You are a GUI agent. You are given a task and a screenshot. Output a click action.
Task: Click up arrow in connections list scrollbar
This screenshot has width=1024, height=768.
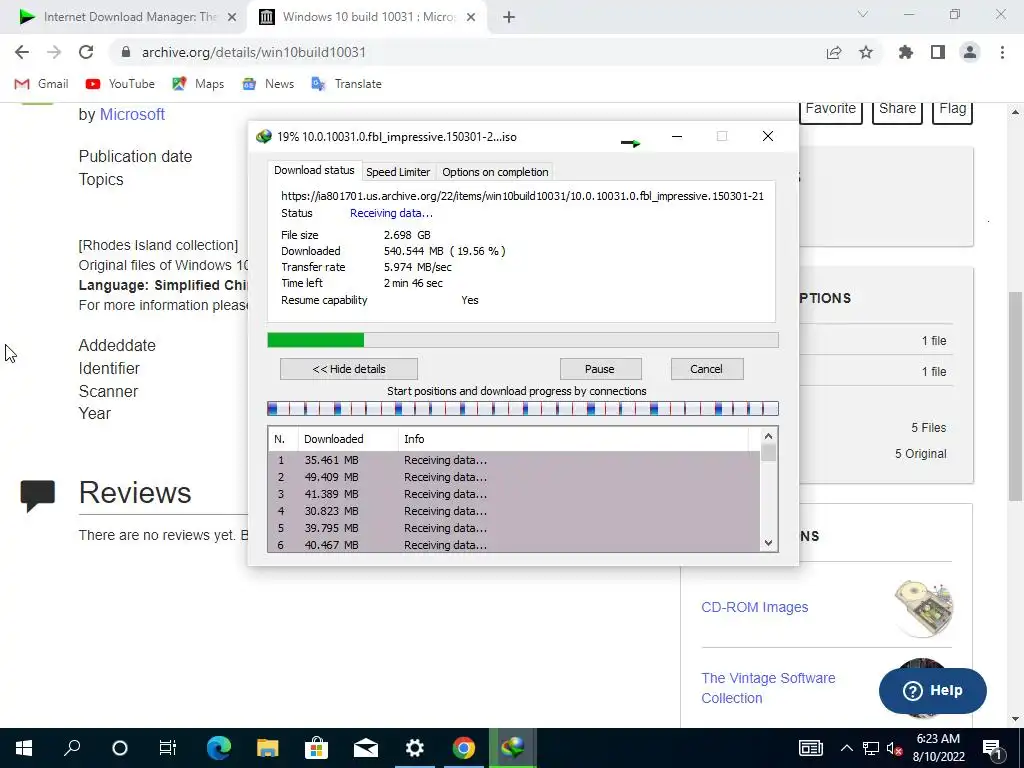769,436
